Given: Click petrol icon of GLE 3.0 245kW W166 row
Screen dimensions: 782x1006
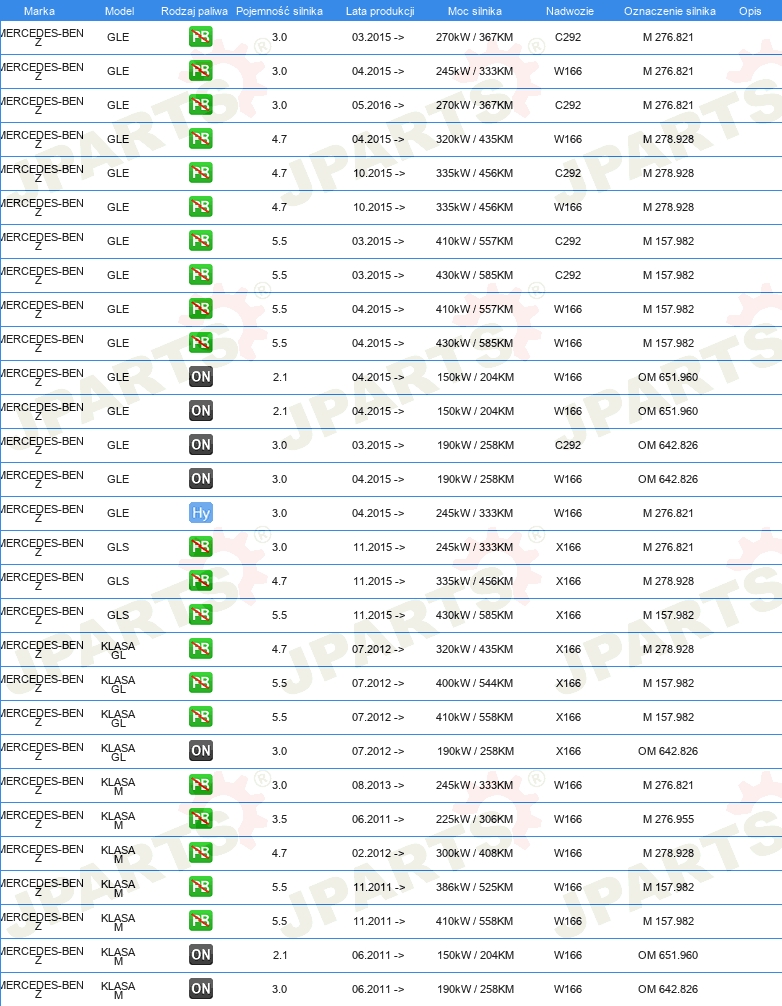Looking at the screenshot, I should pyautogui.click(x=201, y=71).
